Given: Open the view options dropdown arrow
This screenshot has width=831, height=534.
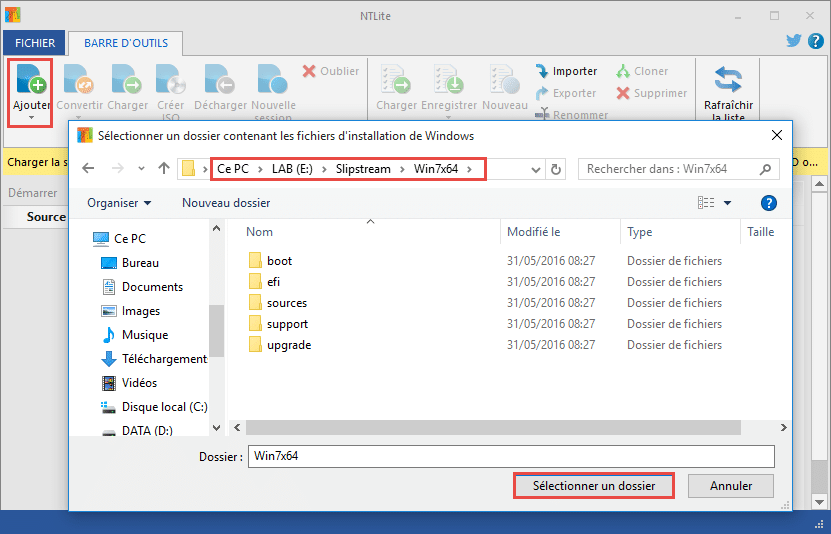Looking at the screenshot, I should [728, 203].
